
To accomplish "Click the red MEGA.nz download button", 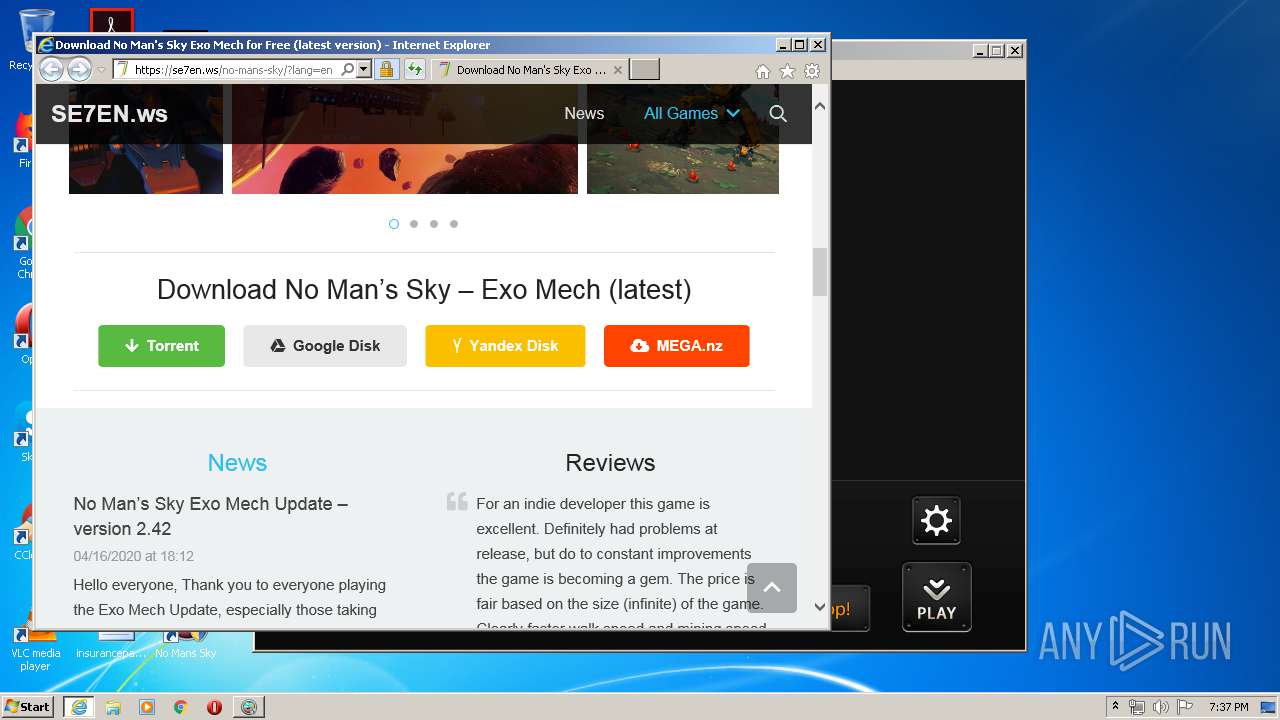I will [x=676, y=346].
